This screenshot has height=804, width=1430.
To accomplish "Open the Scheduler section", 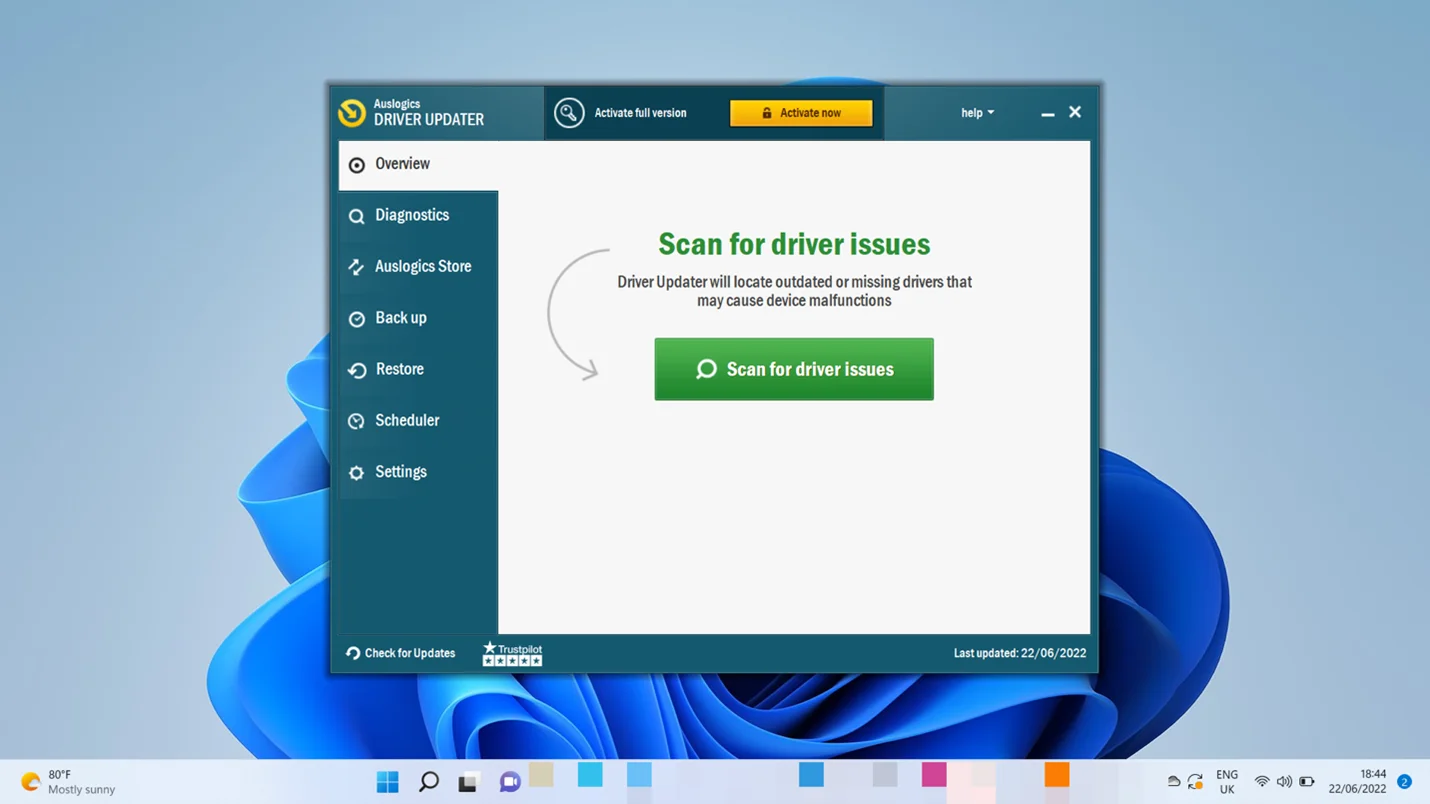I will point(418,420).
